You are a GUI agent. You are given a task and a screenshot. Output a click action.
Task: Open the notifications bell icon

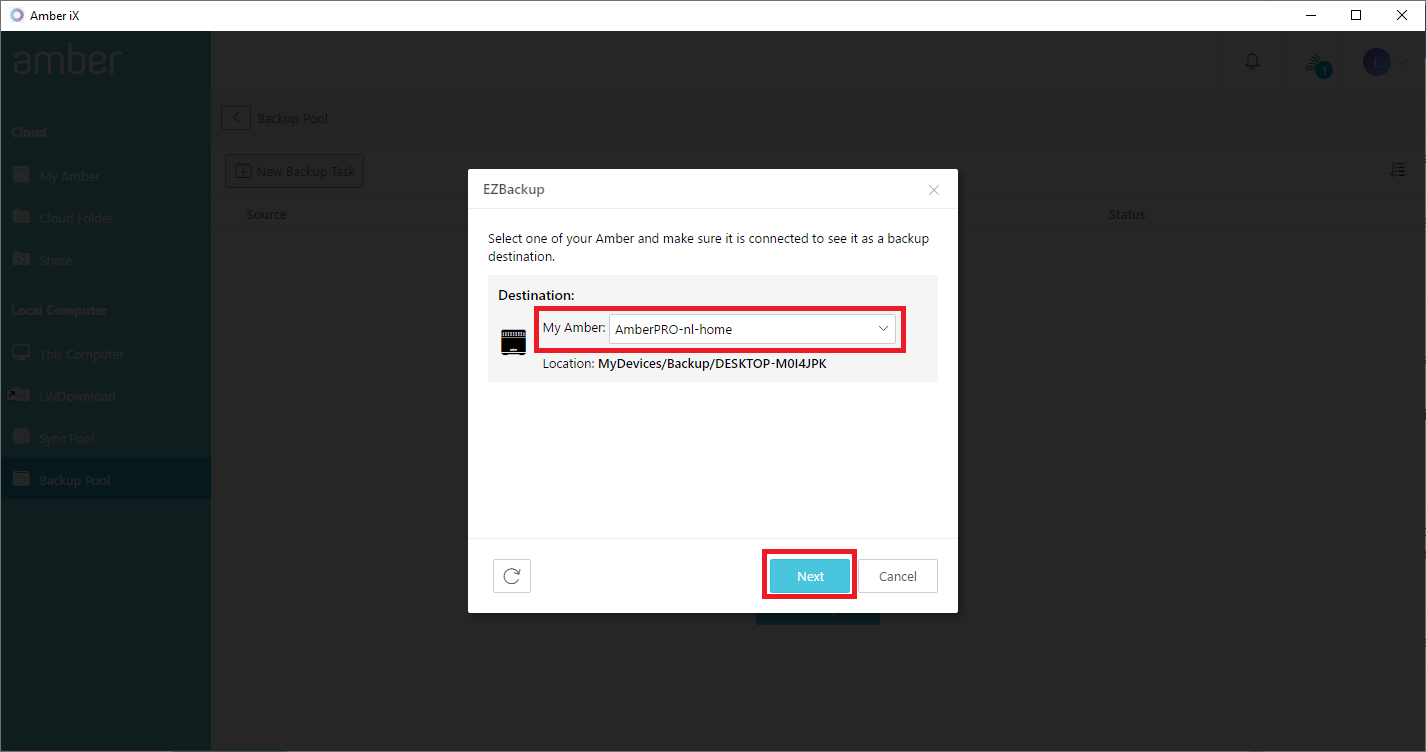pyautogui.click(x=1252, y=62)
